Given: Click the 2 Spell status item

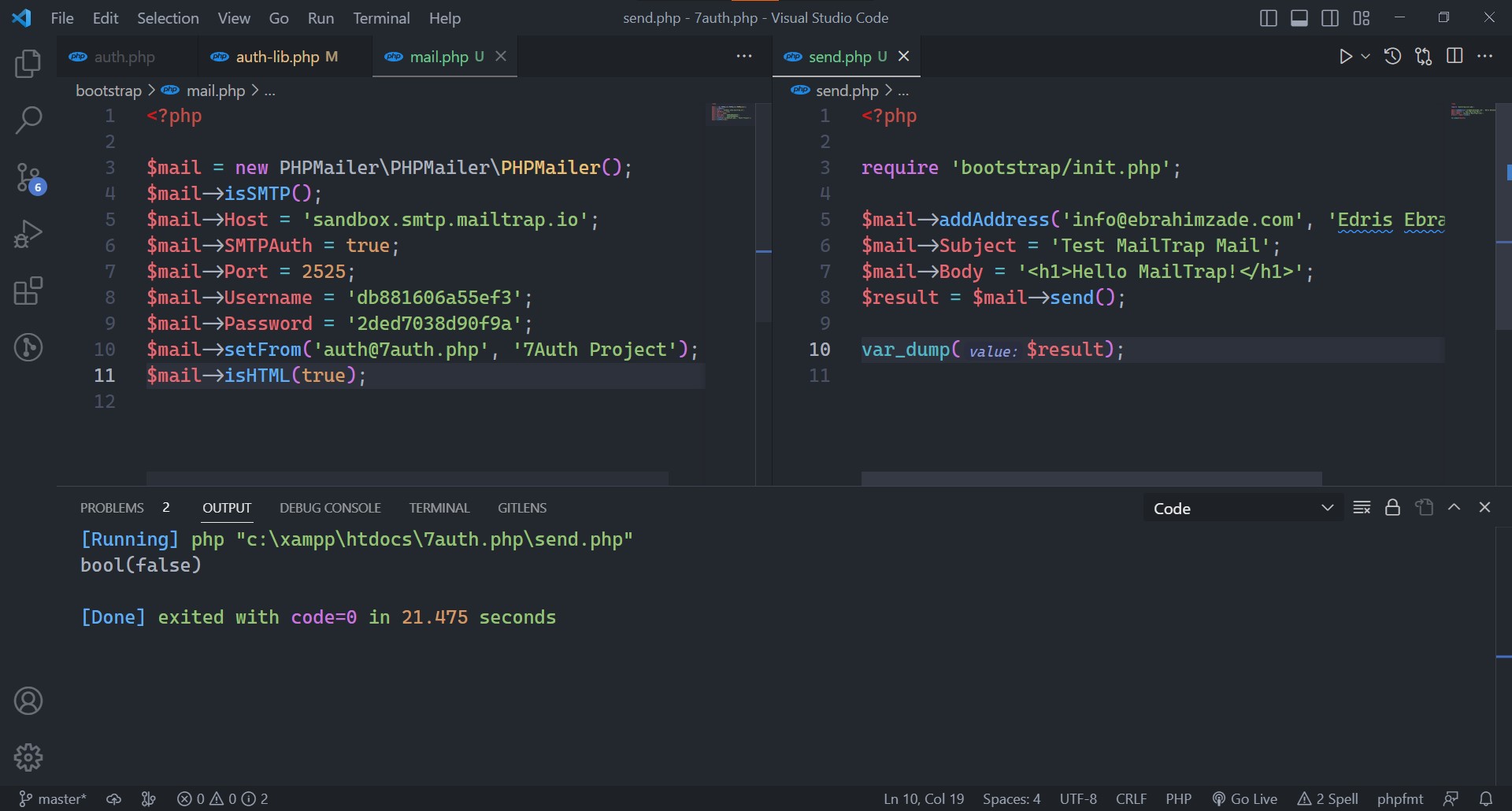Looking at the screenshot, I should coord(1328,798).
